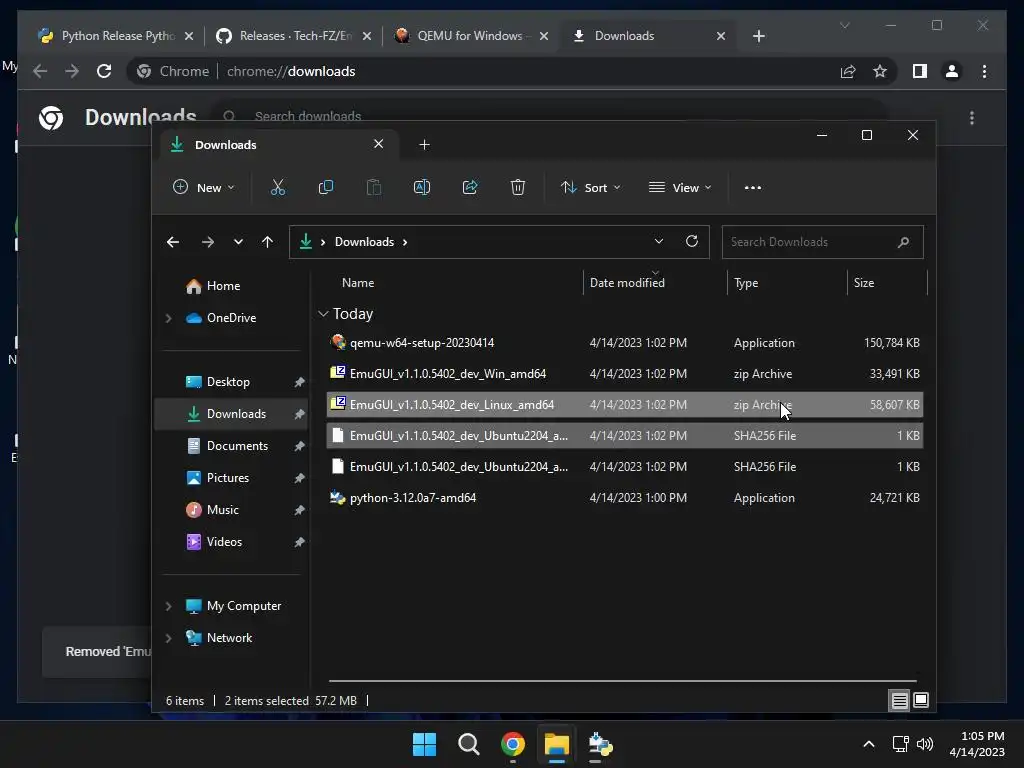Image resolution: width=1024 pixels, height=768 pixels.
Task: Sort by the Type column header
Action: coord(746,283)
